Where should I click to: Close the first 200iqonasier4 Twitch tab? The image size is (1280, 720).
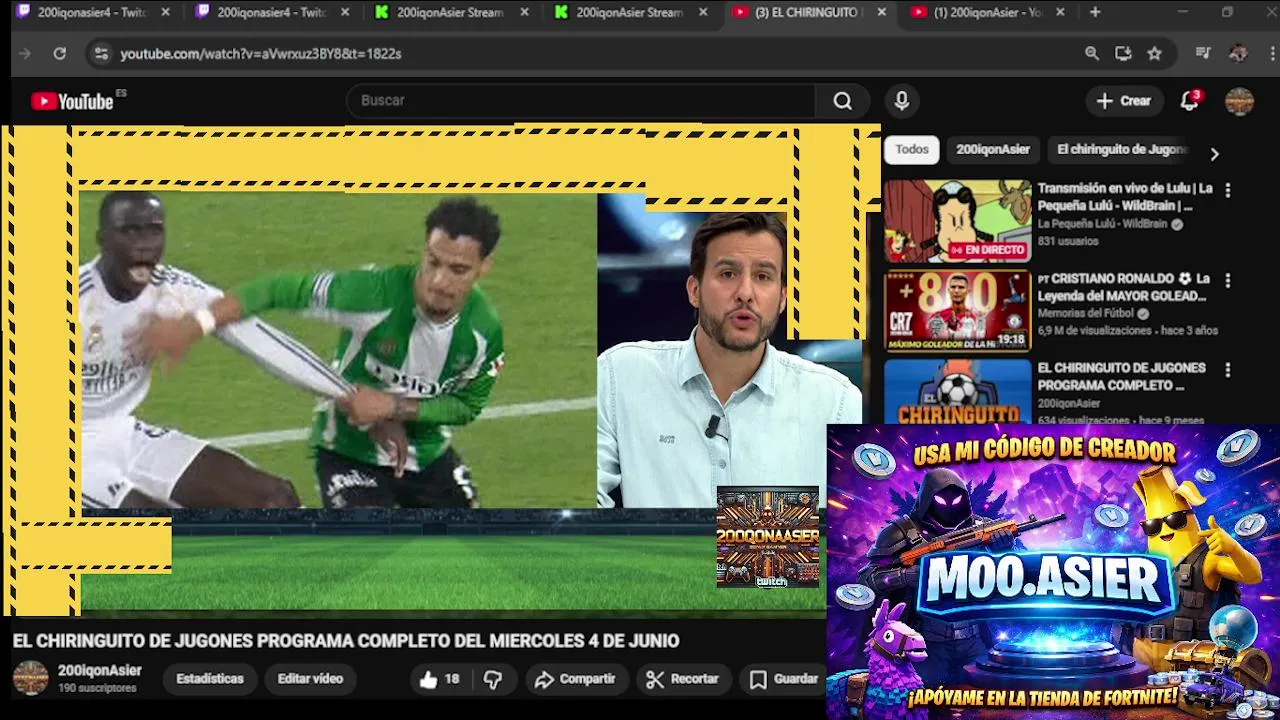pos(166,12)
